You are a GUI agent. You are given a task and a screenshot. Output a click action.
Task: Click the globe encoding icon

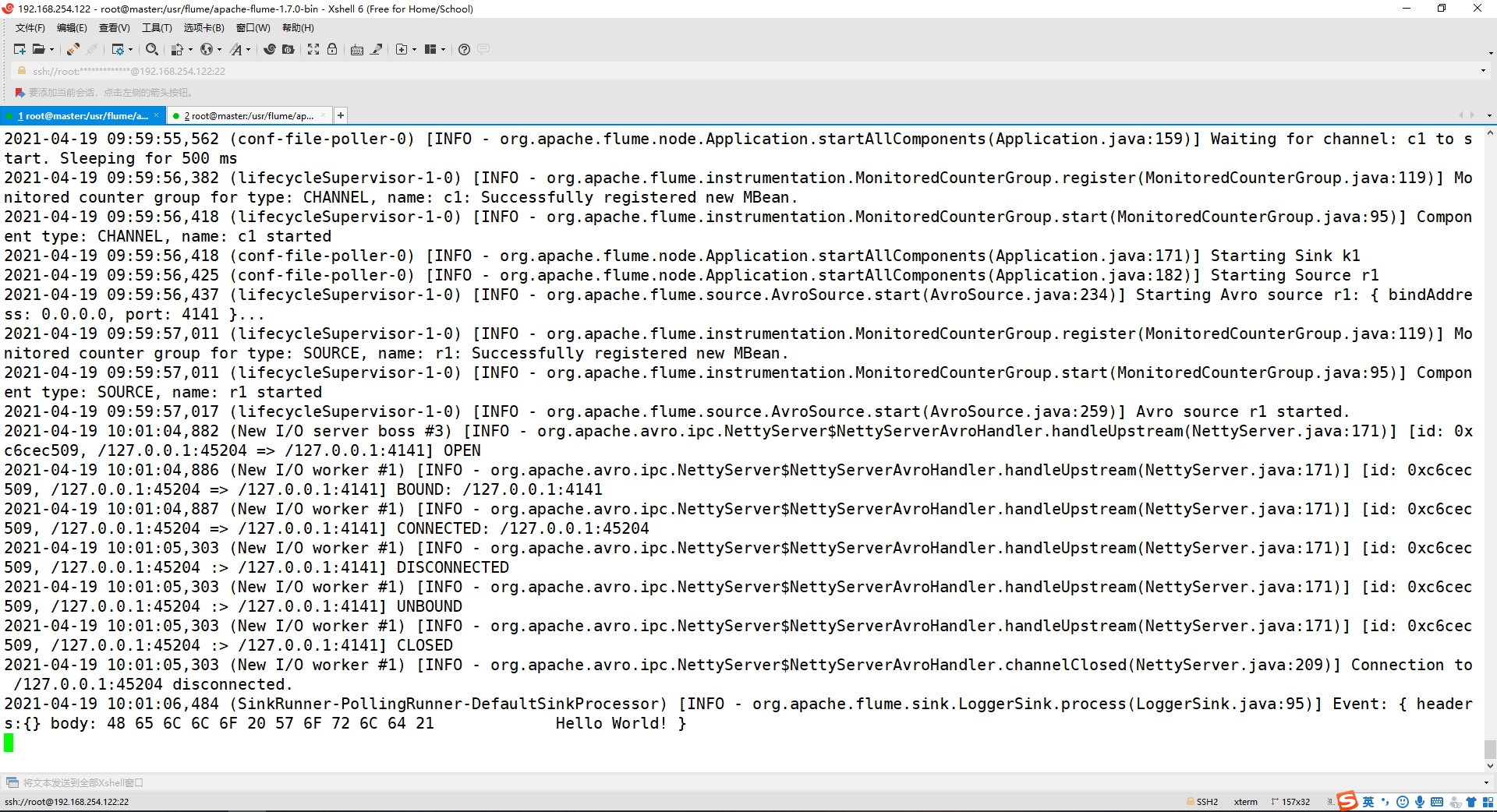pyautogui.click(x=207, y=49)
